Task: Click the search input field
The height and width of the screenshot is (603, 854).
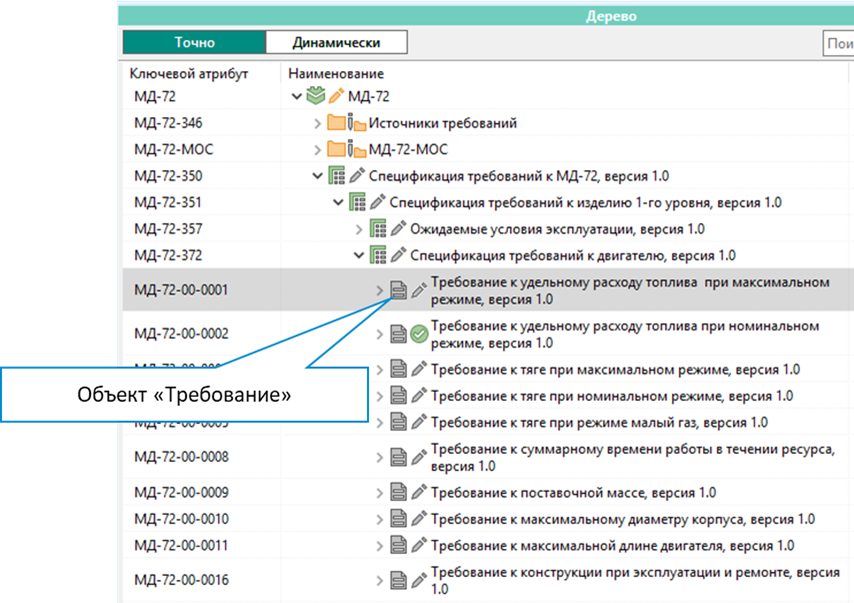Action: (x=838, y=42)
